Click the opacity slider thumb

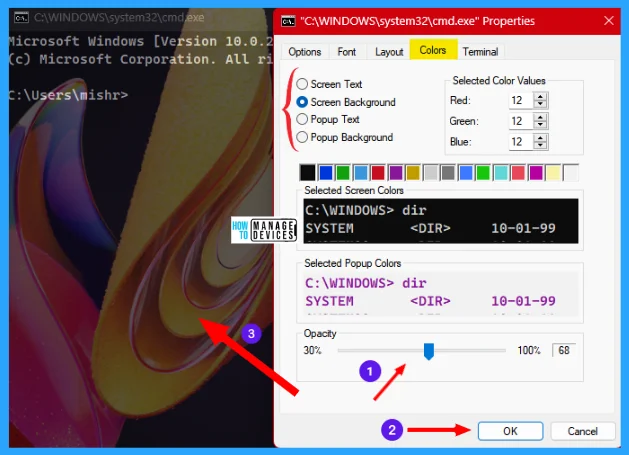429,351
